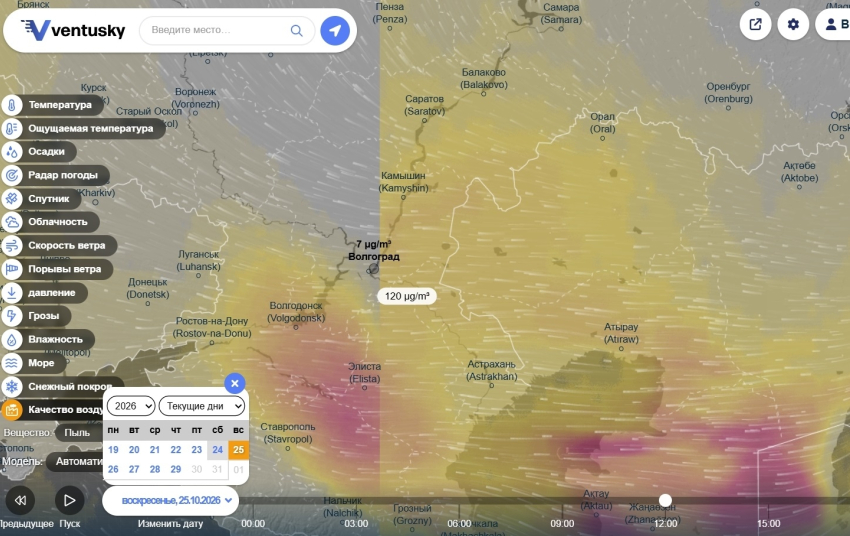Select the Качество воздуха icon
The image size is (850, 536).
[11, 410]
